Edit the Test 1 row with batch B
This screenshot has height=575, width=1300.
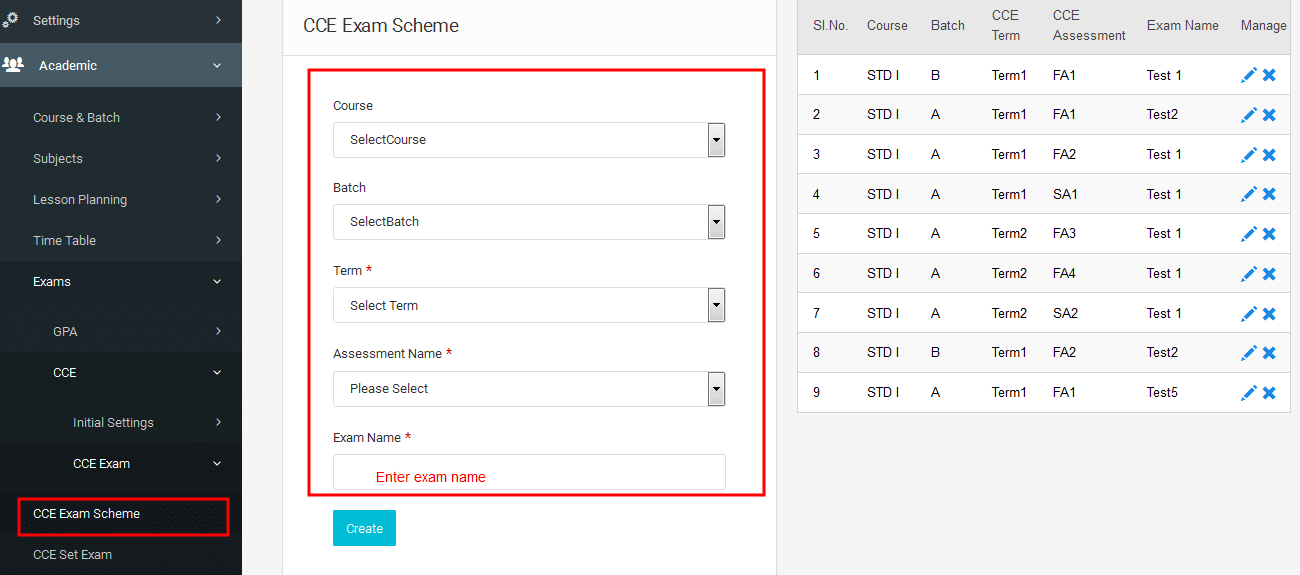[1249, 75]
